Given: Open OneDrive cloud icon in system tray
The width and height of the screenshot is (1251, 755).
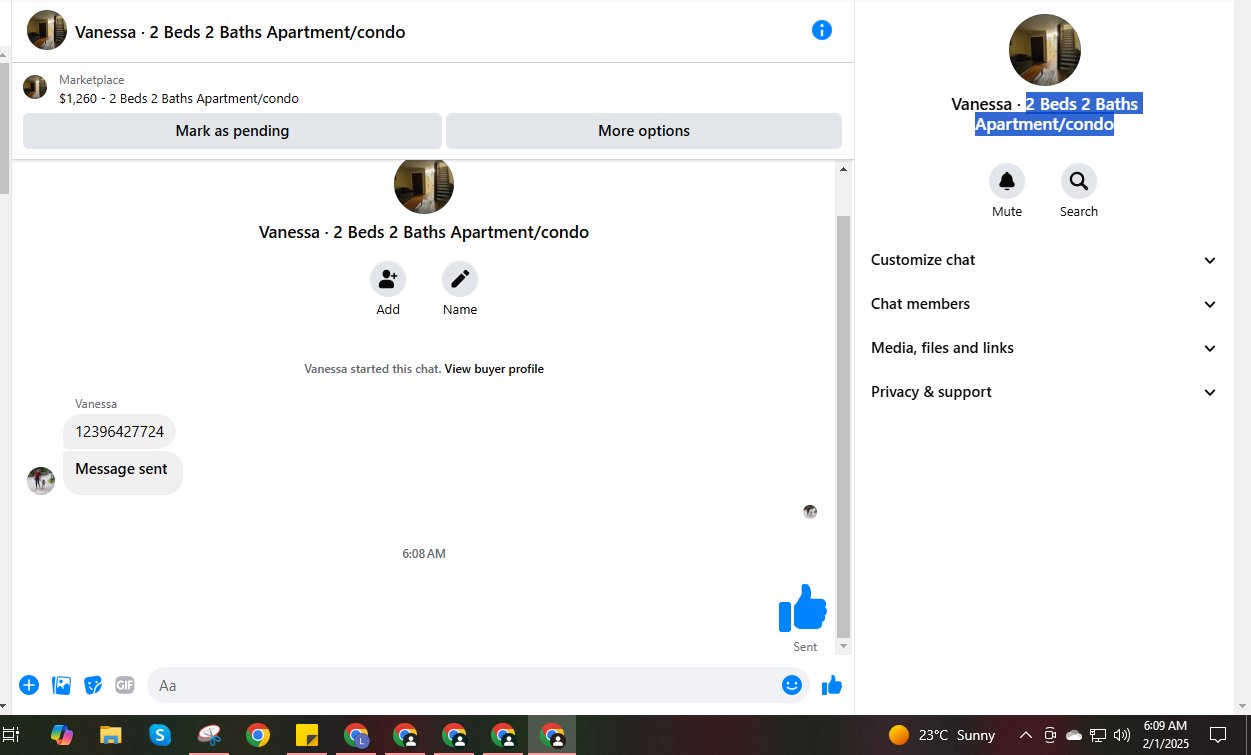Looking at the screenshot, I should click(x=1074, y=735).
